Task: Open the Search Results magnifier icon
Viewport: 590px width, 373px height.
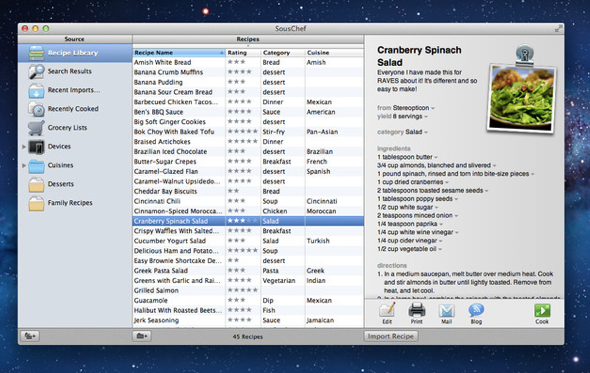Action: coord(36,71)
